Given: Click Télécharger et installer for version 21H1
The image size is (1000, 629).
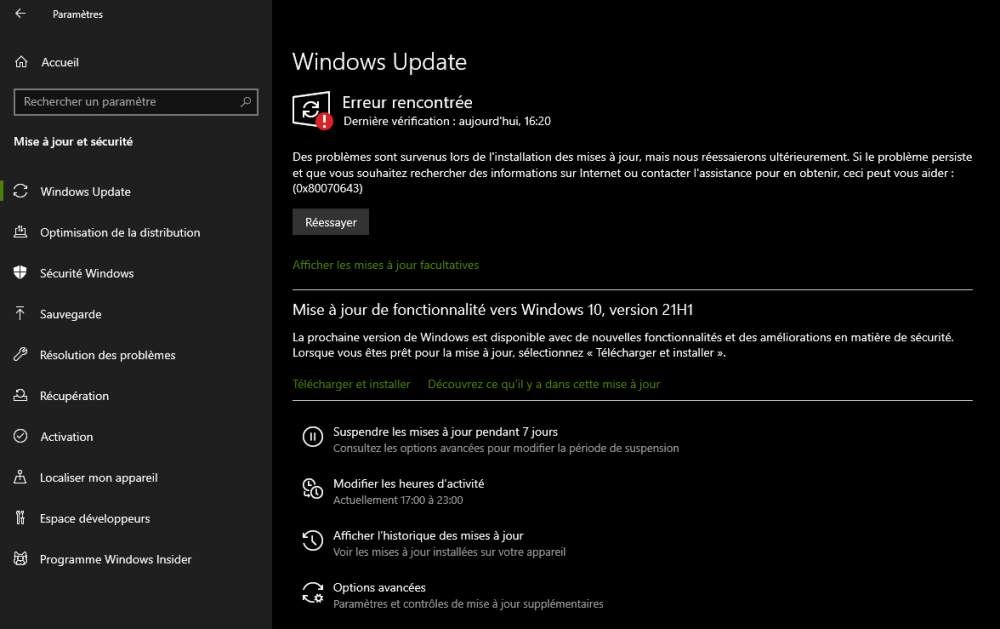Looking at the screenshot, I should click(349, 384).
